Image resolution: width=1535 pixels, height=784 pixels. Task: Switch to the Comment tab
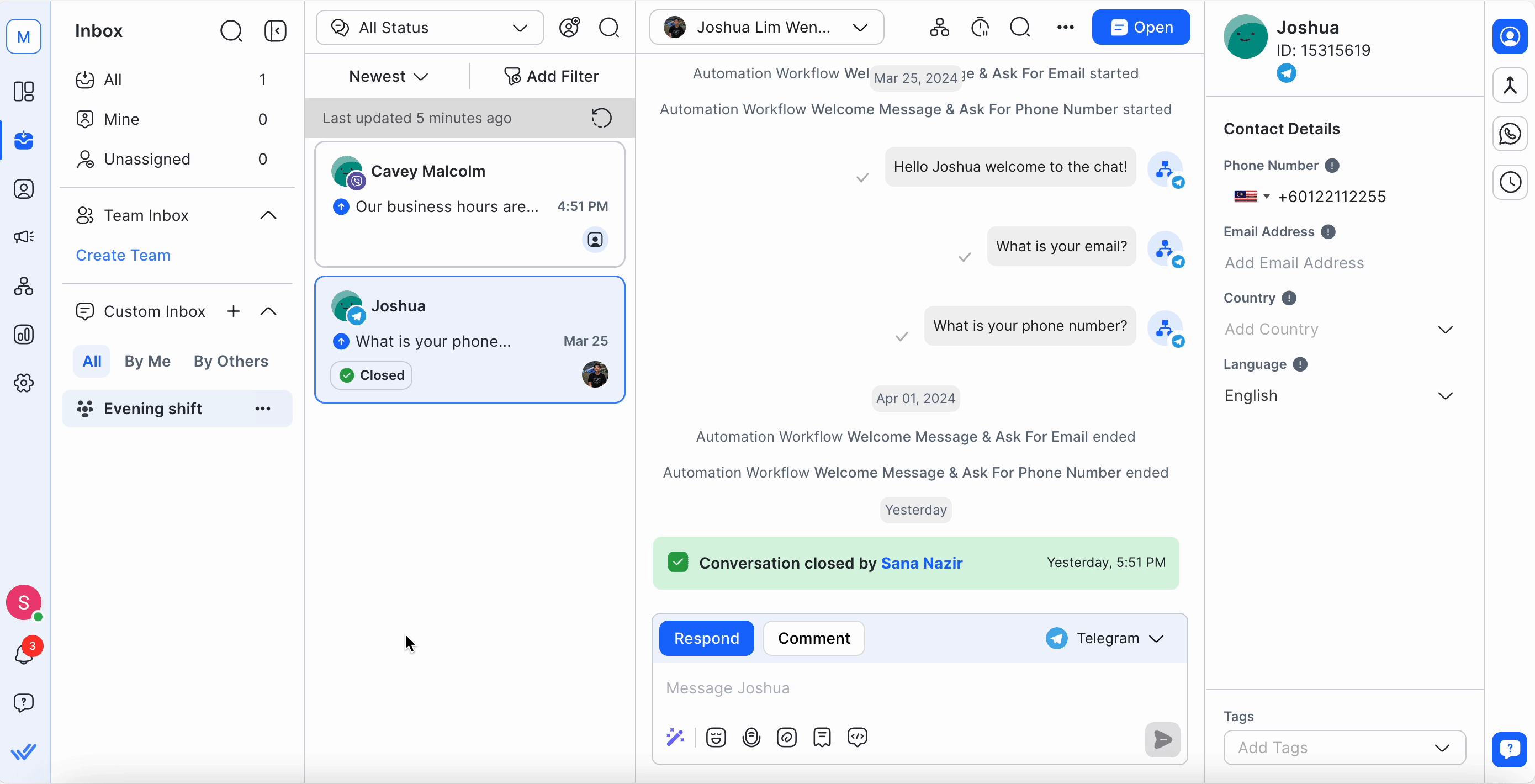pyautogui.click(x=813, y=639)
